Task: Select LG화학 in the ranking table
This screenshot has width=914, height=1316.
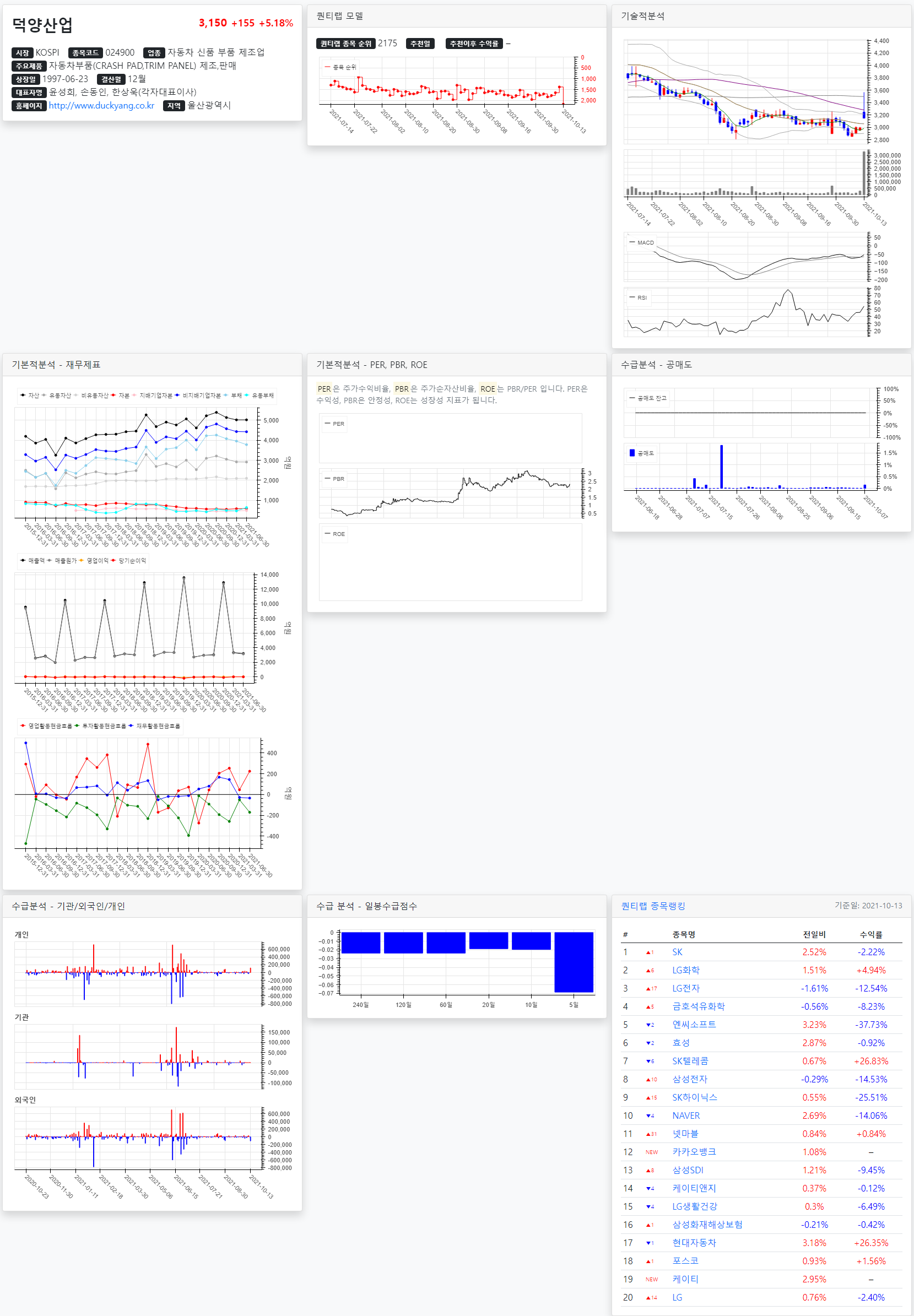Action: [685, 970]
